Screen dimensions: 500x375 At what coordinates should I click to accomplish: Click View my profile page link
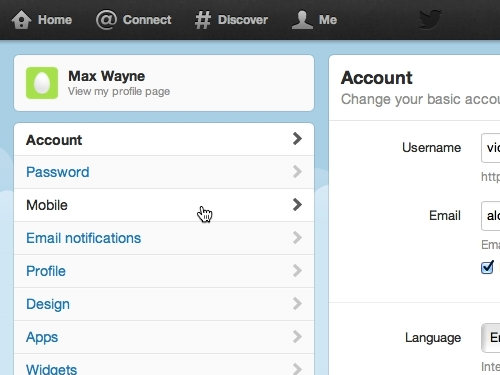[119, 91]
